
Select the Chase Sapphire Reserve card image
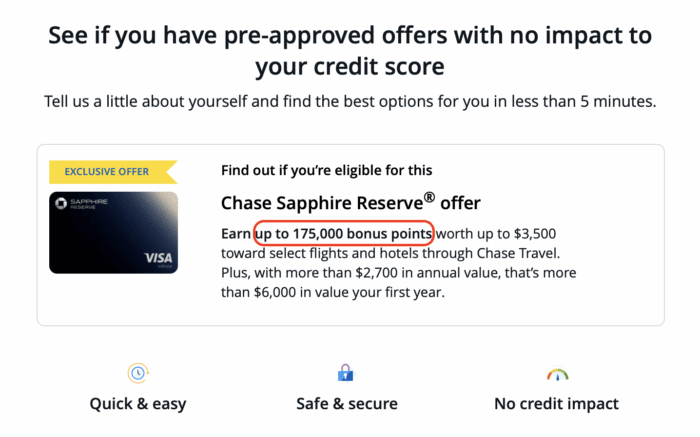click(x=113, y=232)
